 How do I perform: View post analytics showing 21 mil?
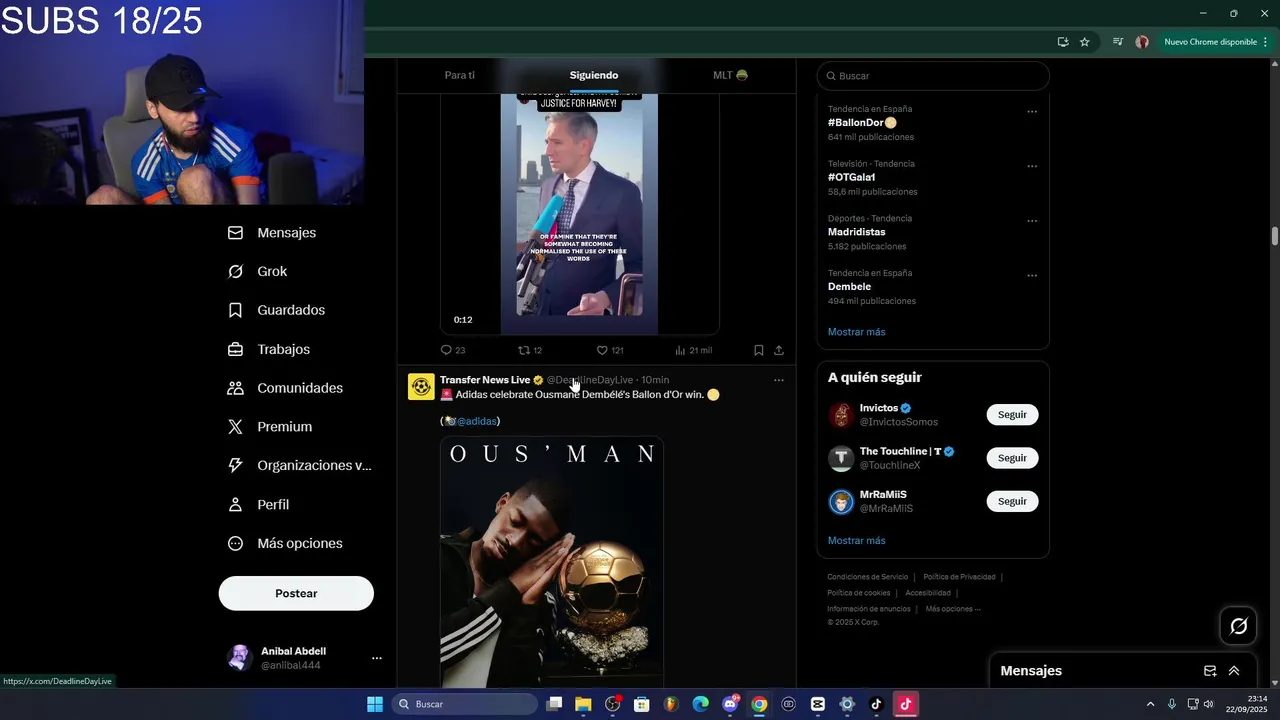click(x=693, y=350)
